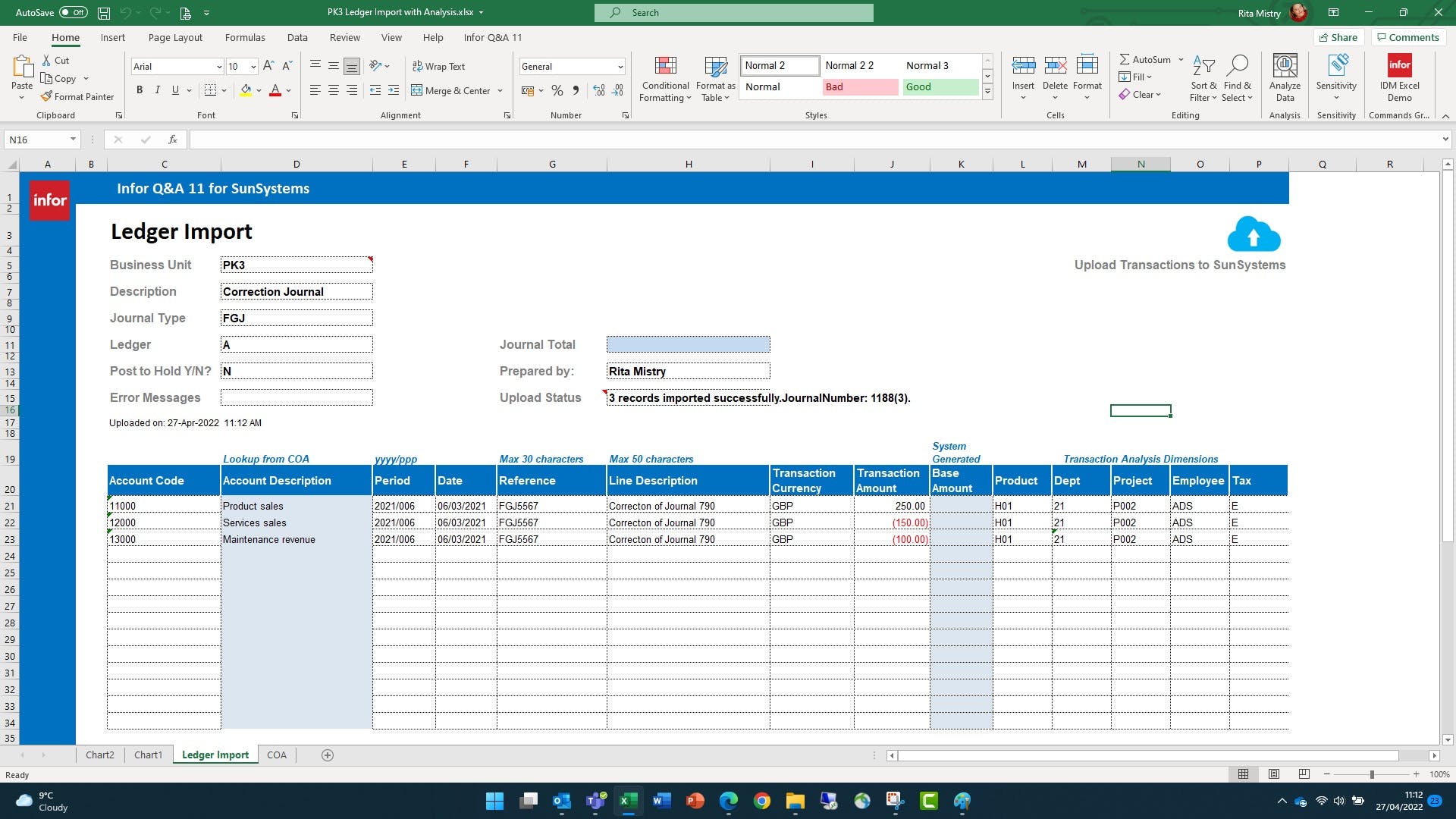Apply the yellow Fill Color swatch
Screen dimensions: 1456x819
246,90
